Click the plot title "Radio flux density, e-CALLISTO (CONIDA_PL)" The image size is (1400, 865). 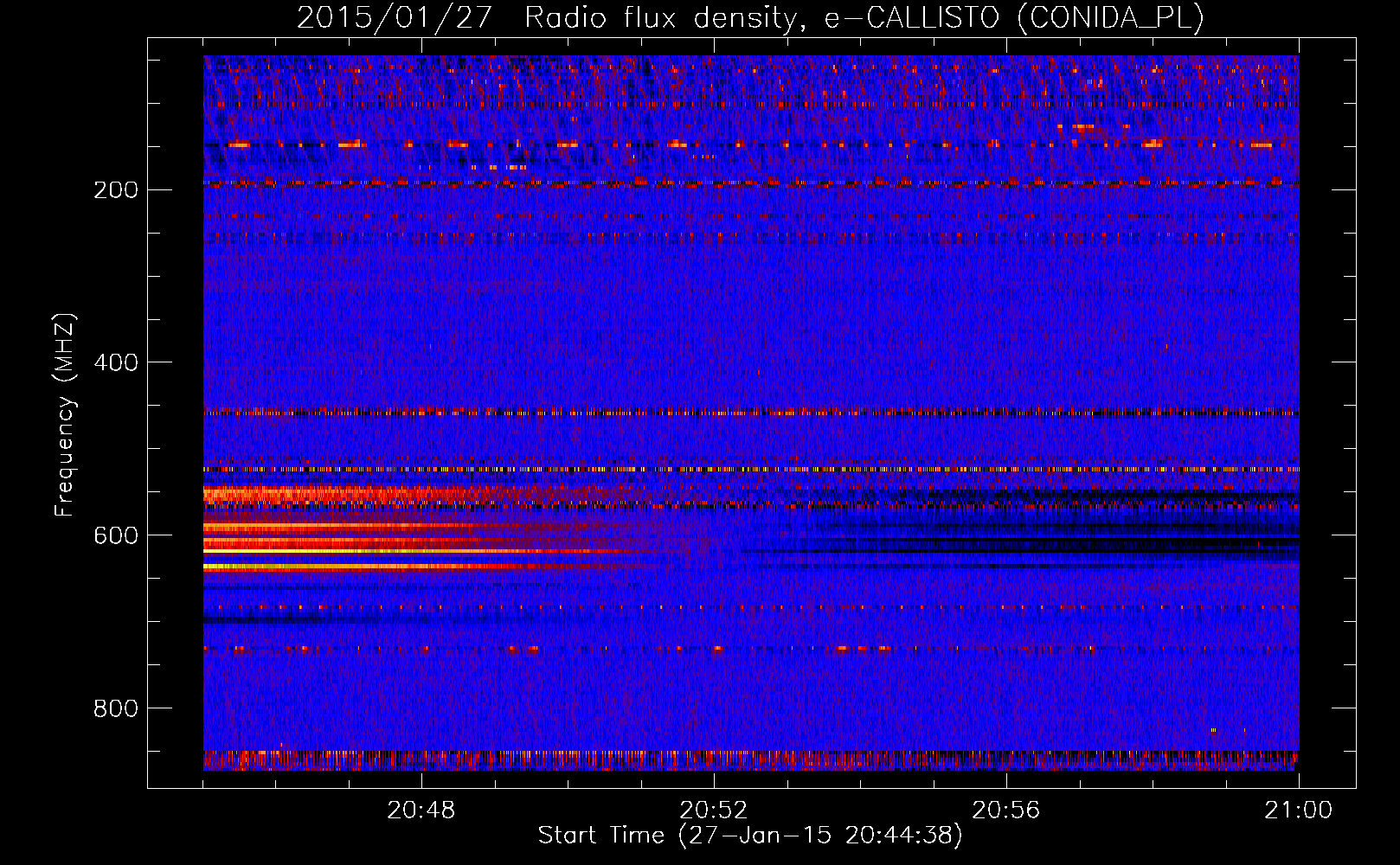click(x=864, y=18)
